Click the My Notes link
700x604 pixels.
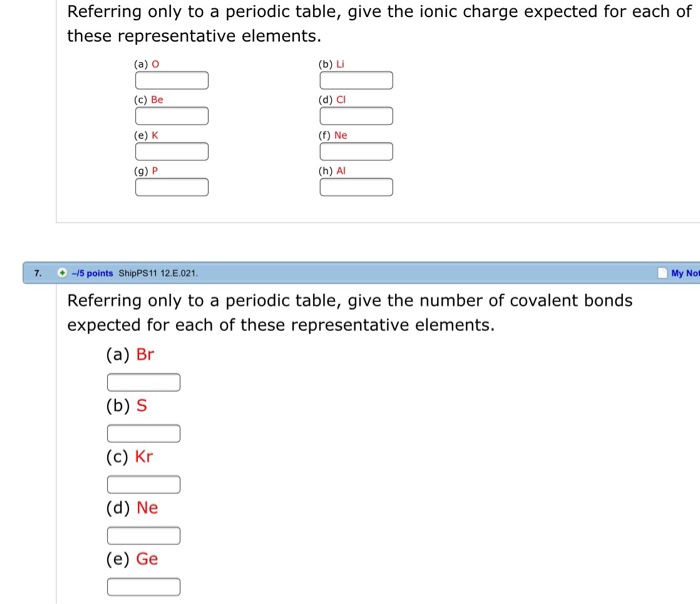685,273
